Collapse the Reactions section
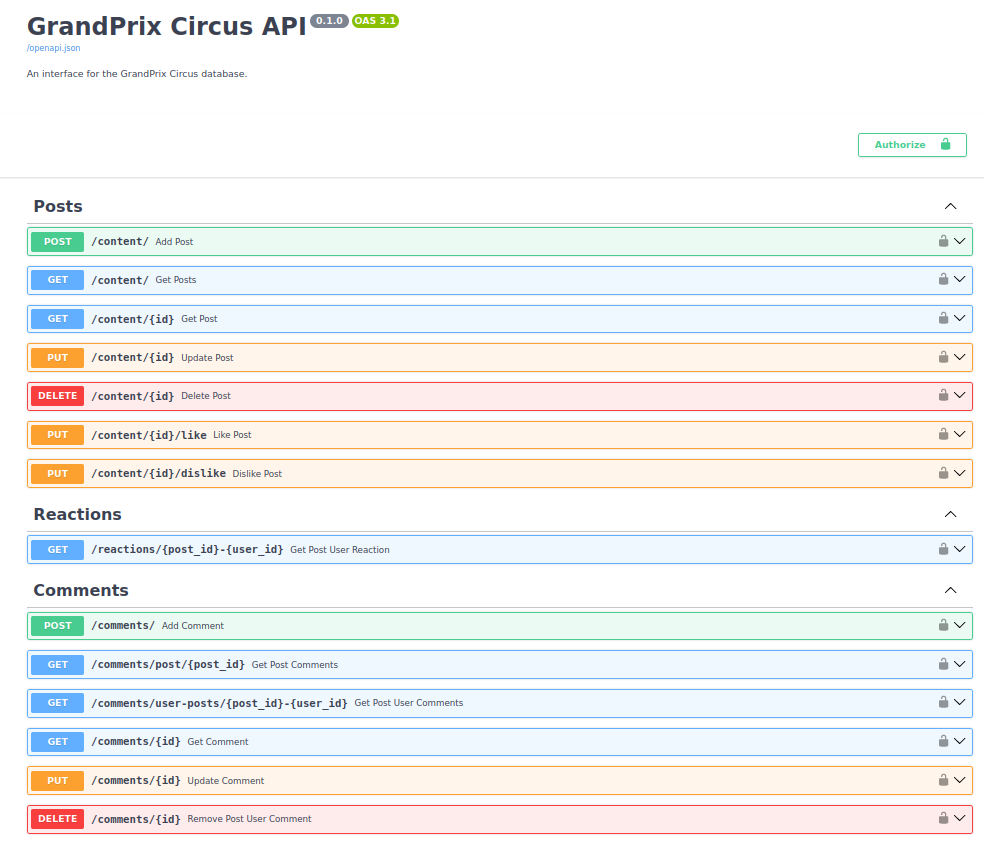984x845 pixels. click(x=950, y=514)
